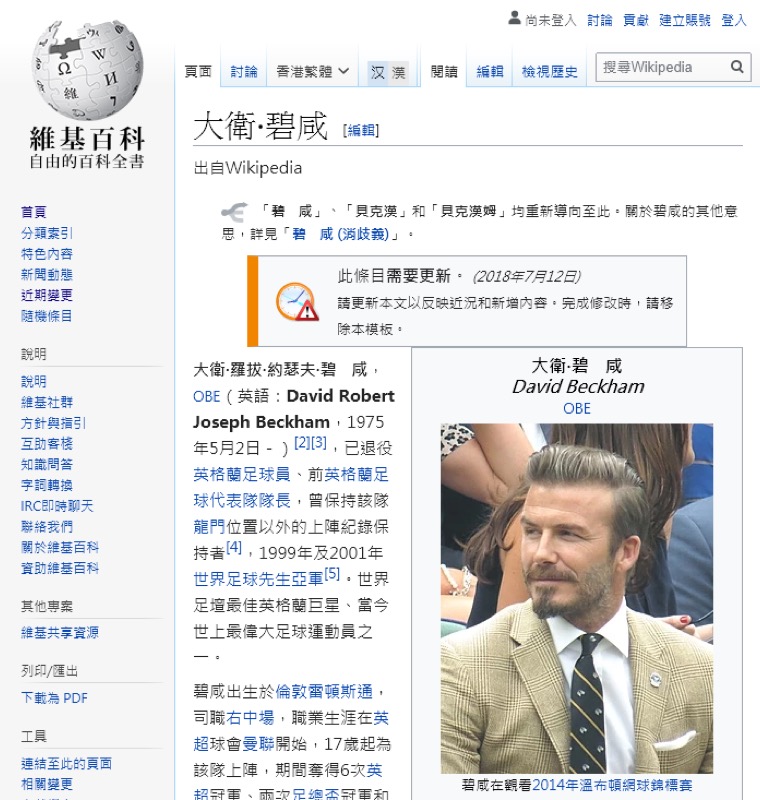Viewport: 760px width, 800px height.
Task: Click the user avatar icon beside 尚未登入
Action: click(x=514, y=19)
